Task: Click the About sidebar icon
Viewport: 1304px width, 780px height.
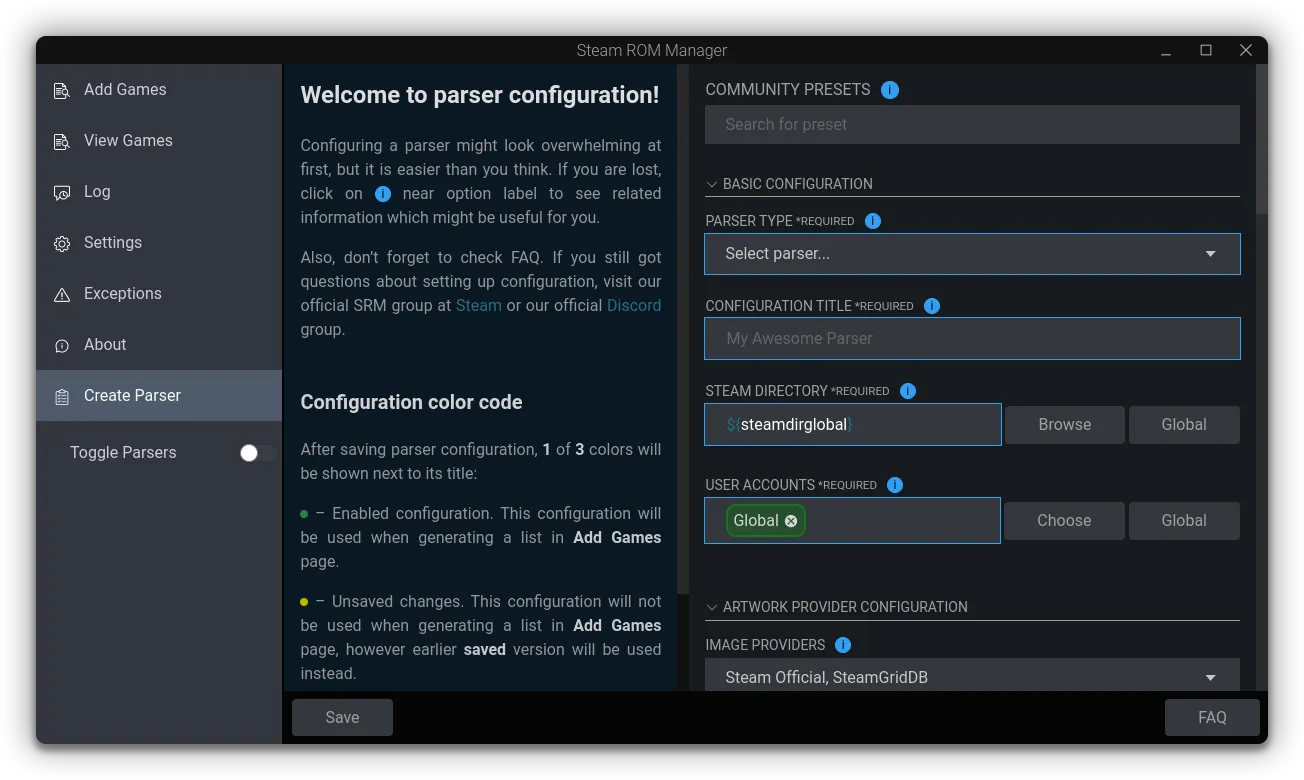Action: (x=62, y=345)
